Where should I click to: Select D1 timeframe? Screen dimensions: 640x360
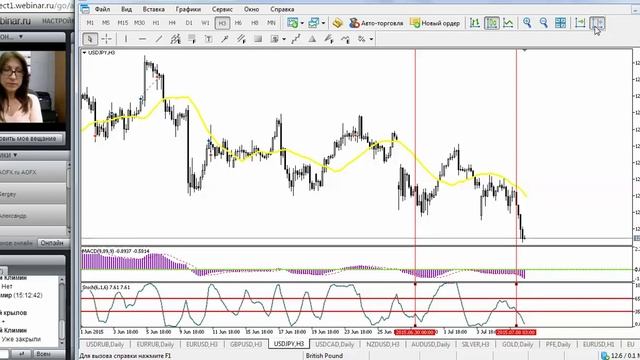[189, 23]
